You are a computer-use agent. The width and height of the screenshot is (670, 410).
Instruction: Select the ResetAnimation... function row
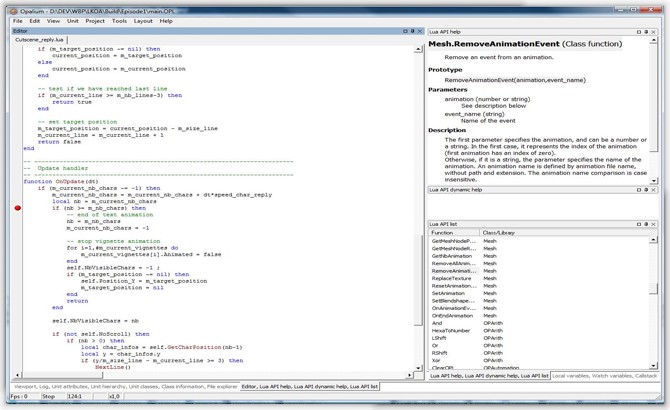point(454,286)
